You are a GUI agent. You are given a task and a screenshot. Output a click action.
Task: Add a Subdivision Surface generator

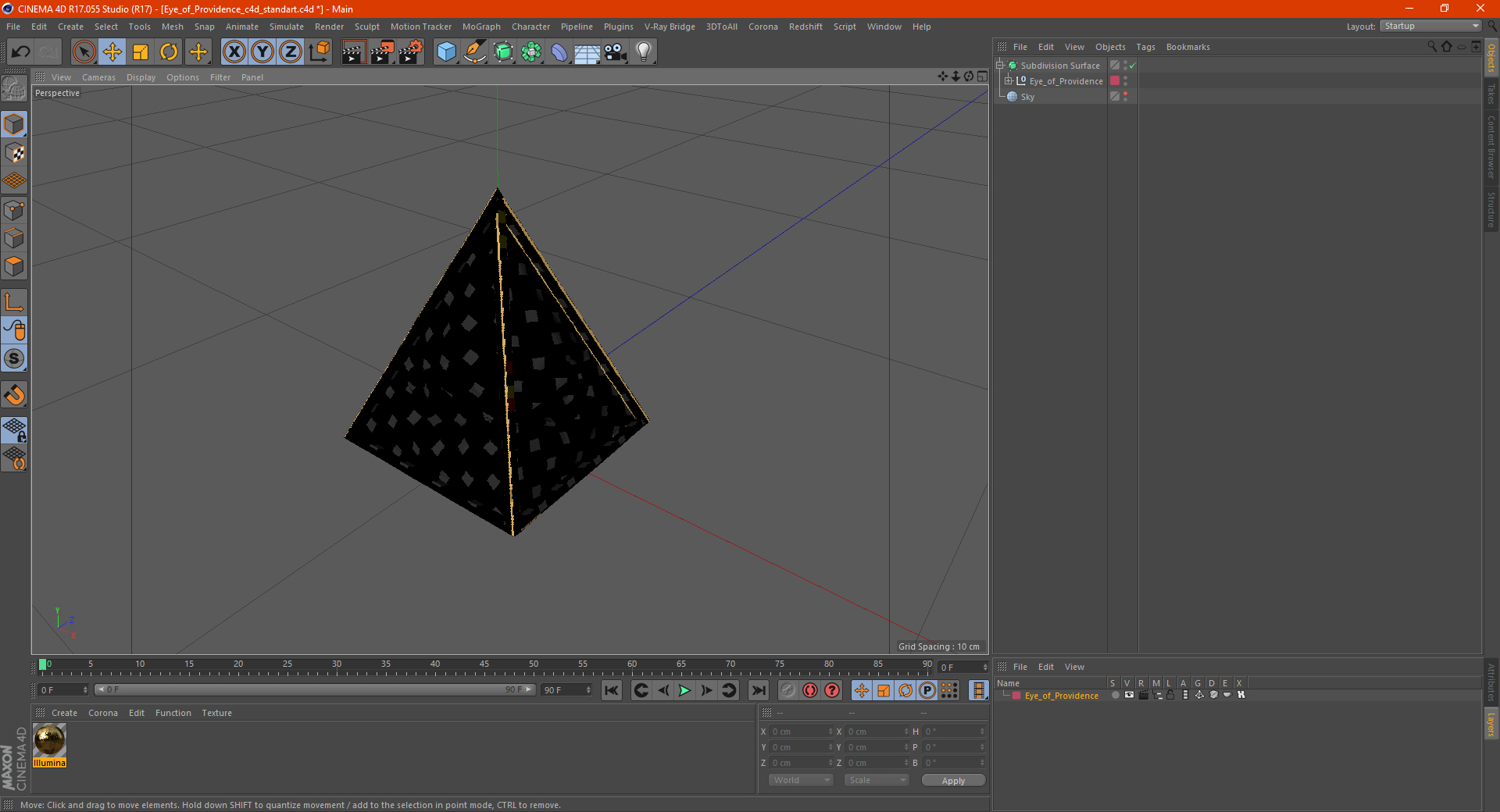(503, 52)
